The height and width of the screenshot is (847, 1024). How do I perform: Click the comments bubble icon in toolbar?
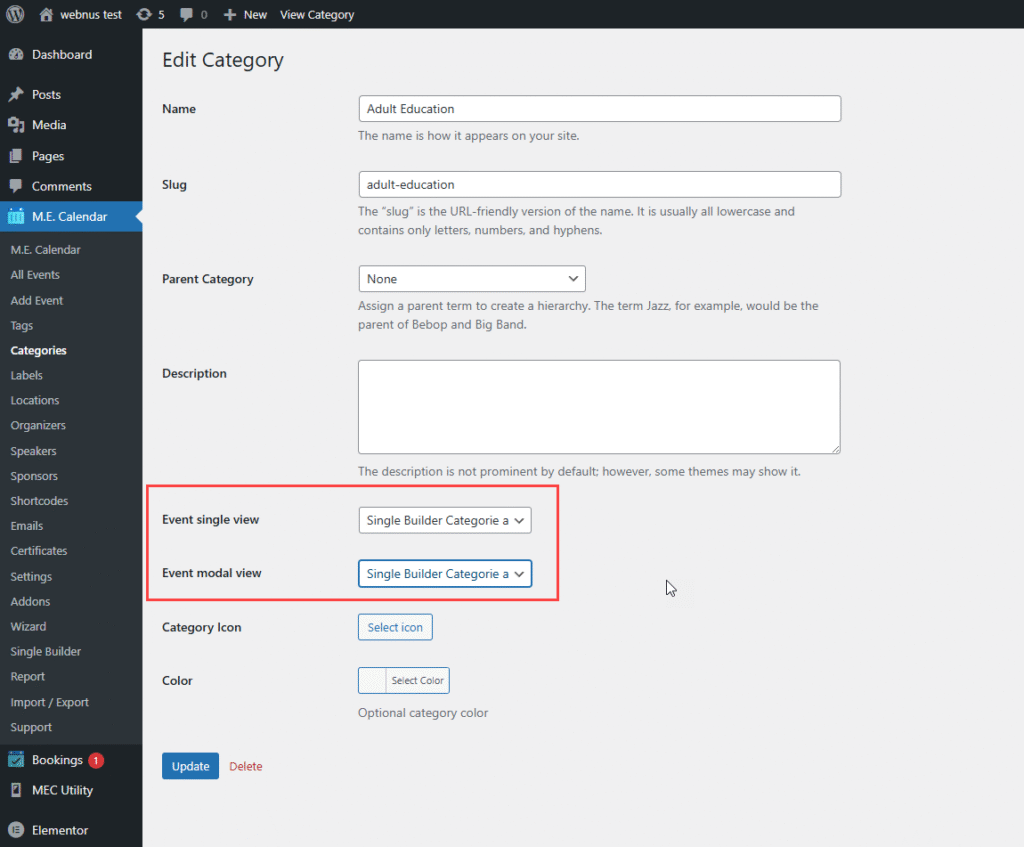coord(186,15)
